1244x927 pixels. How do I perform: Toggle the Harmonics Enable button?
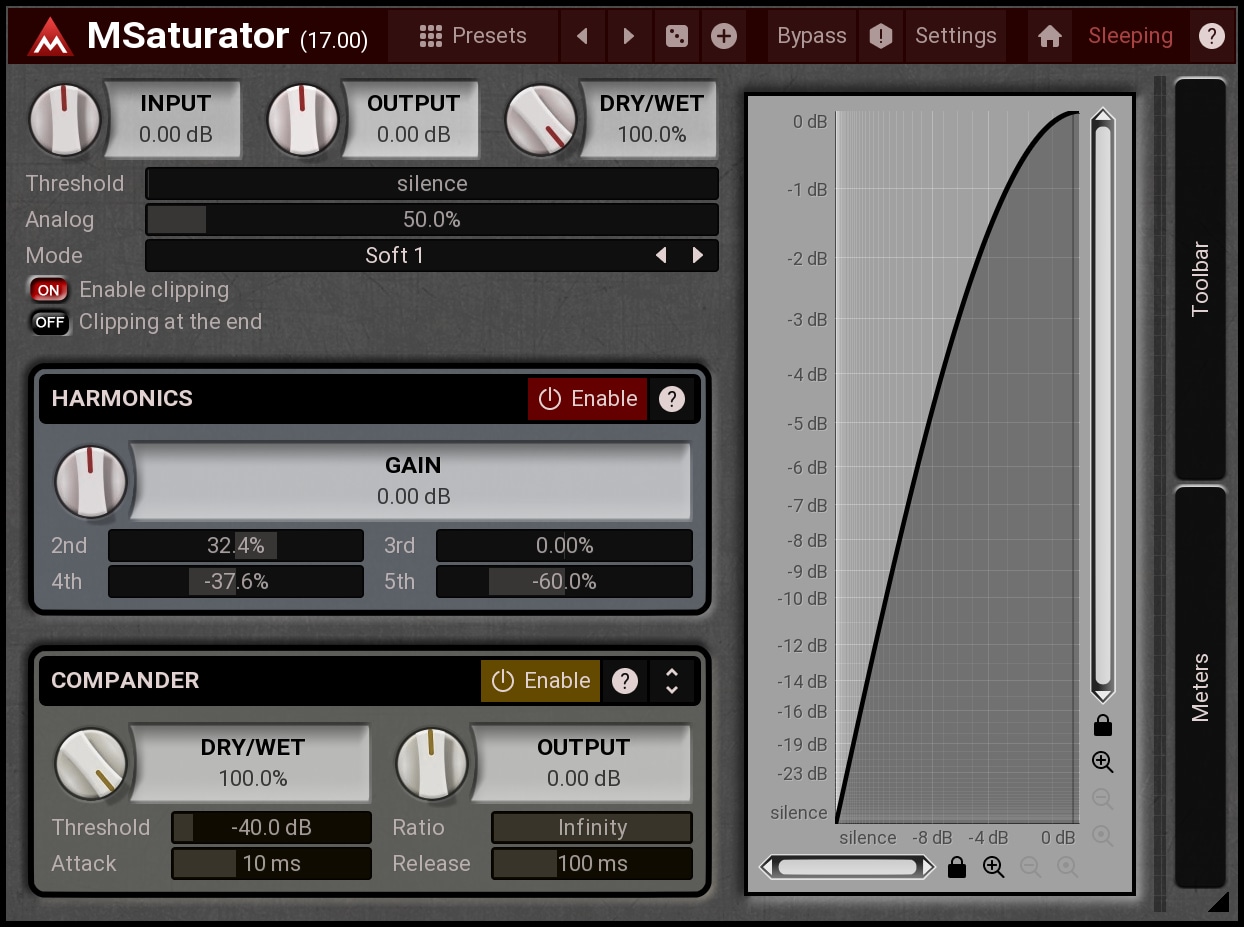pyautogui.click(x=588, y=399)
